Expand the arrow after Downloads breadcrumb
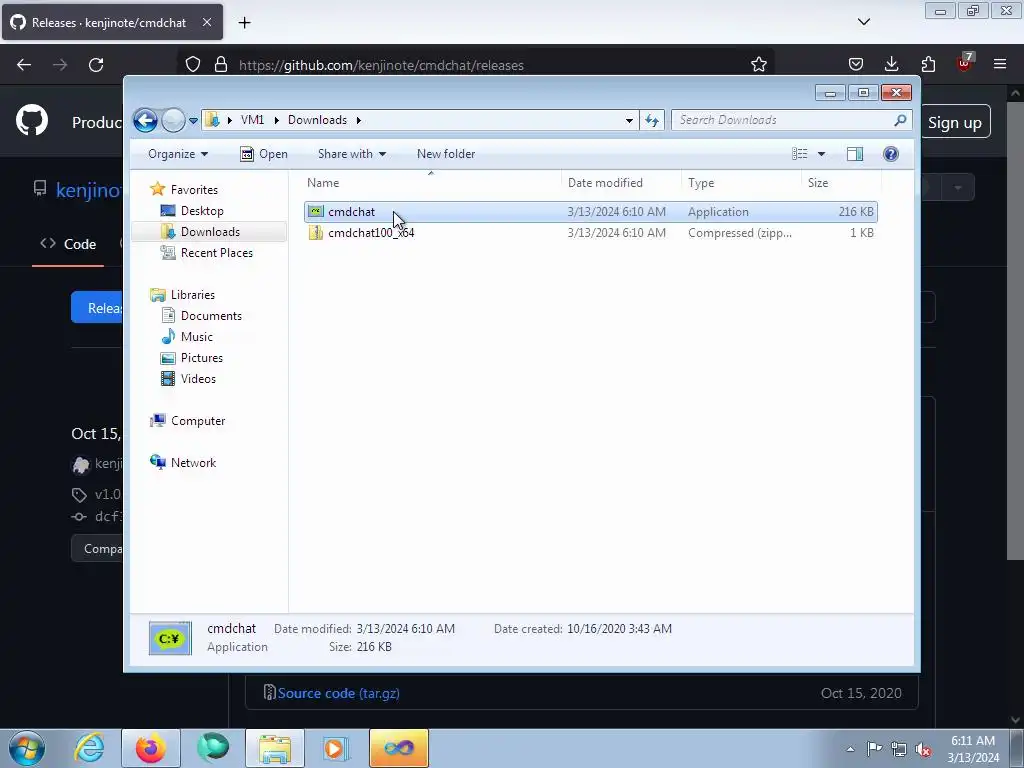The height and width of the screenshot is (768, 1024). click(x=359, y=120)
